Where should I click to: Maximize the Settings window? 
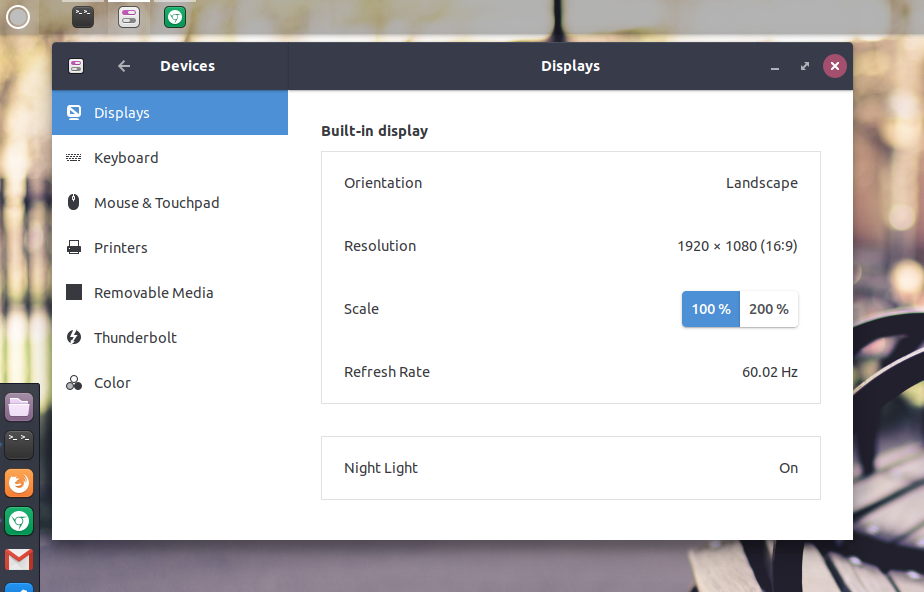805,67
